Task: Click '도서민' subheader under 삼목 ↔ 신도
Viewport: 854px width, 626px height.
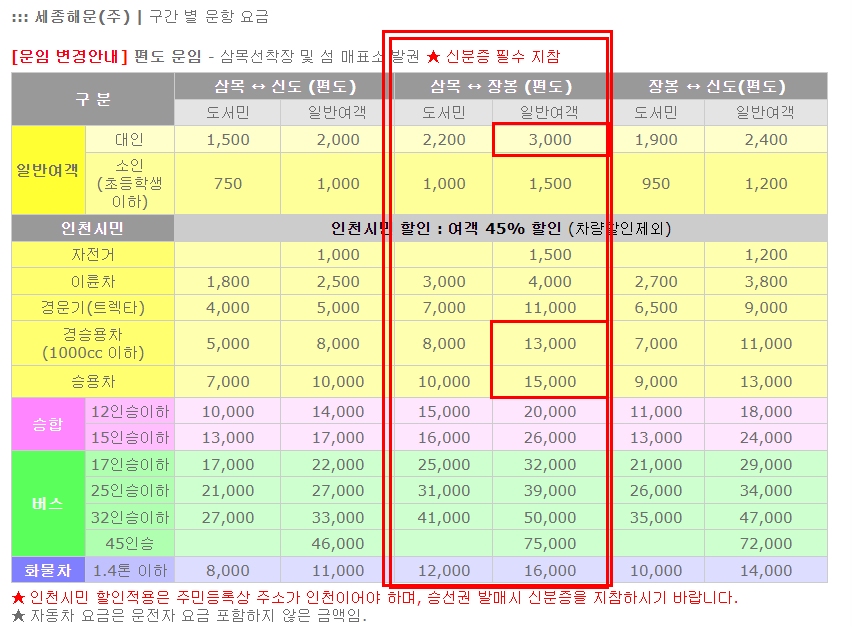Action: pos(228,112)
